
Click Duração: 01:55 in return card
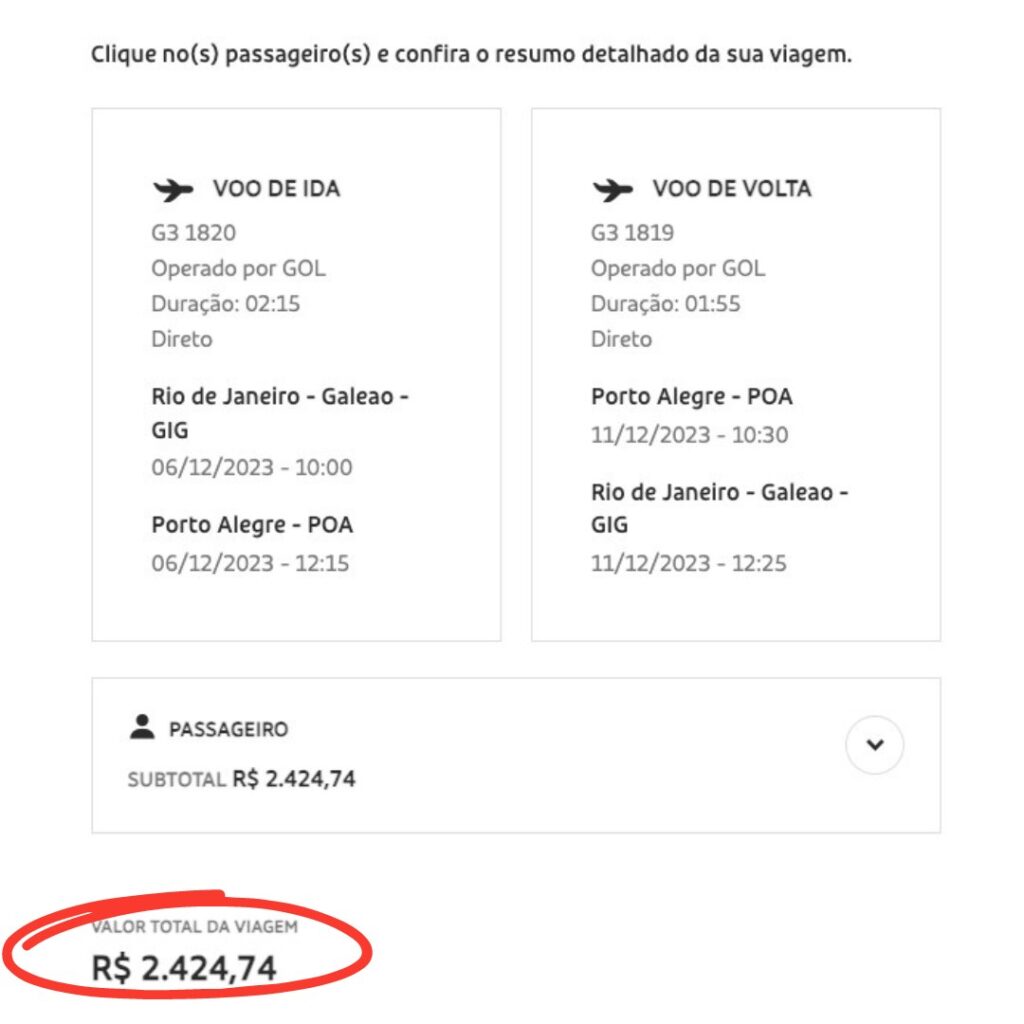pyautogui.click(x=665, y=304)
